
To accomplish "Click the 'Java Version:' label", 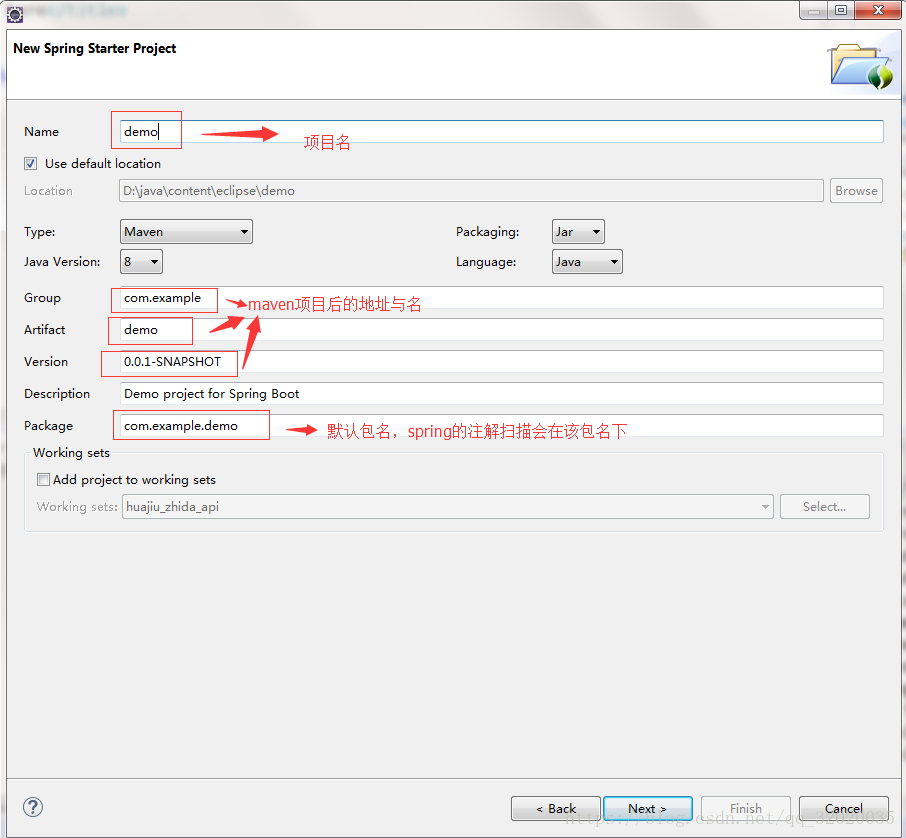I will pyautogui.click(x=62, y=262).
